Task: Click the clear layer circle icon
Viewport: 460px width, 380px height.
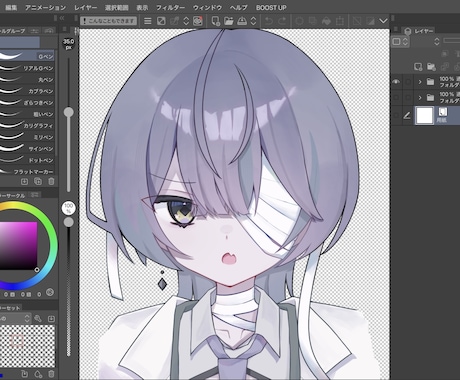Action: click(x=299, y=21)
